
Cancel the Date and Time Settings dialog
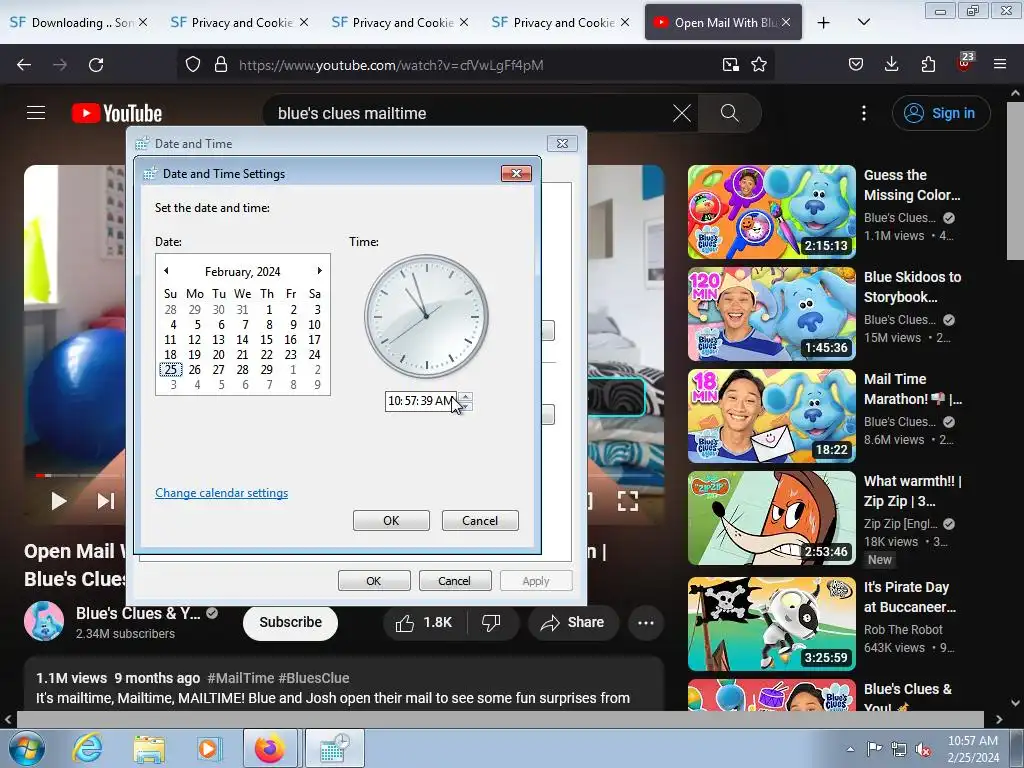[x=480, y=520]
